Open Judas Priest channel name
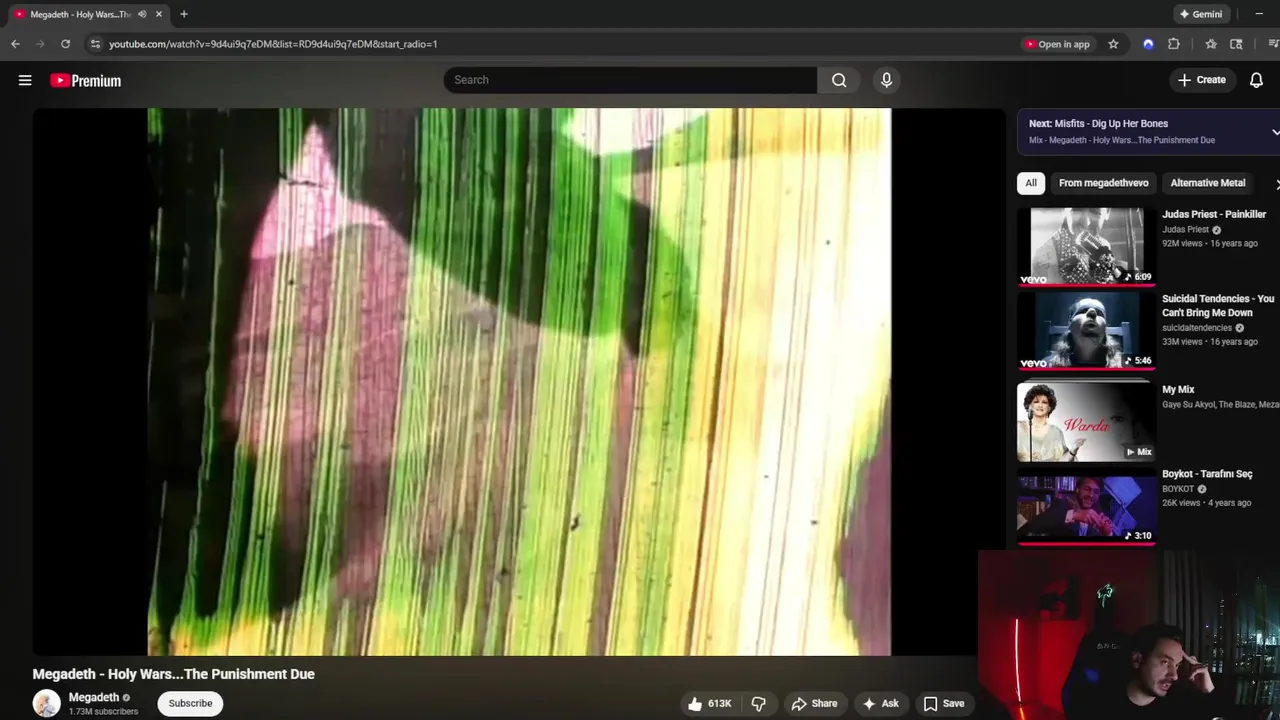Screen dimensions: 1280x720 1185,230
